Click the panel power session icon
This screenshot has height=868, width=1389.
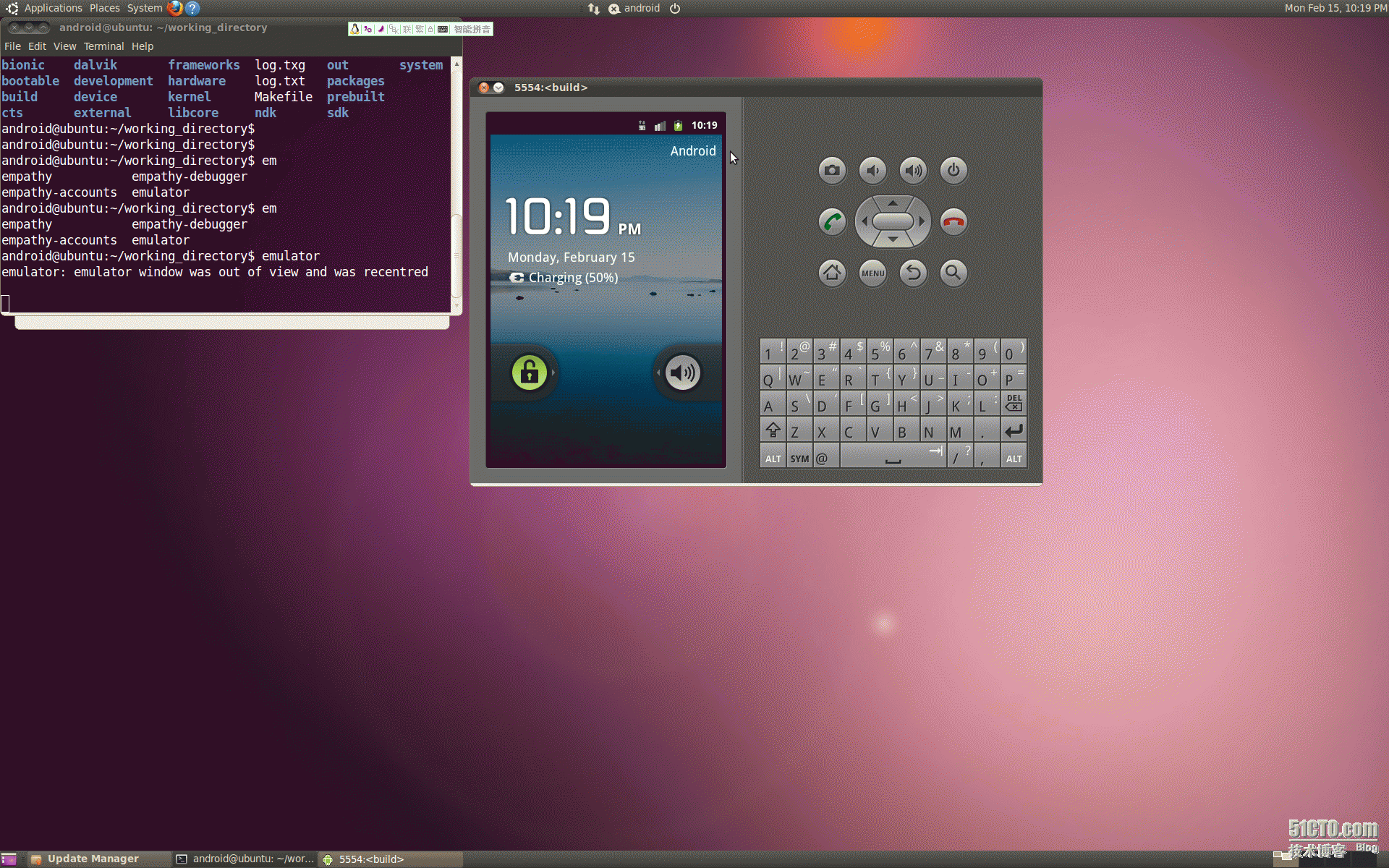point(675,9)
